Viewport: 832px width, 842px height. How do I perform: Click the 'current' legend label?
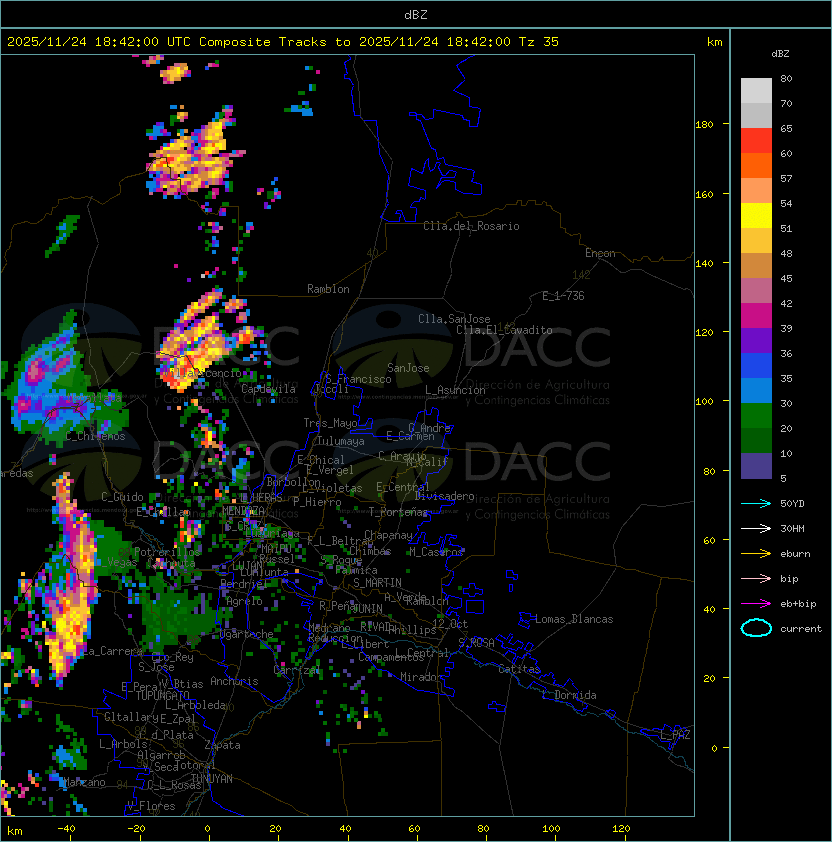point(801,629)
